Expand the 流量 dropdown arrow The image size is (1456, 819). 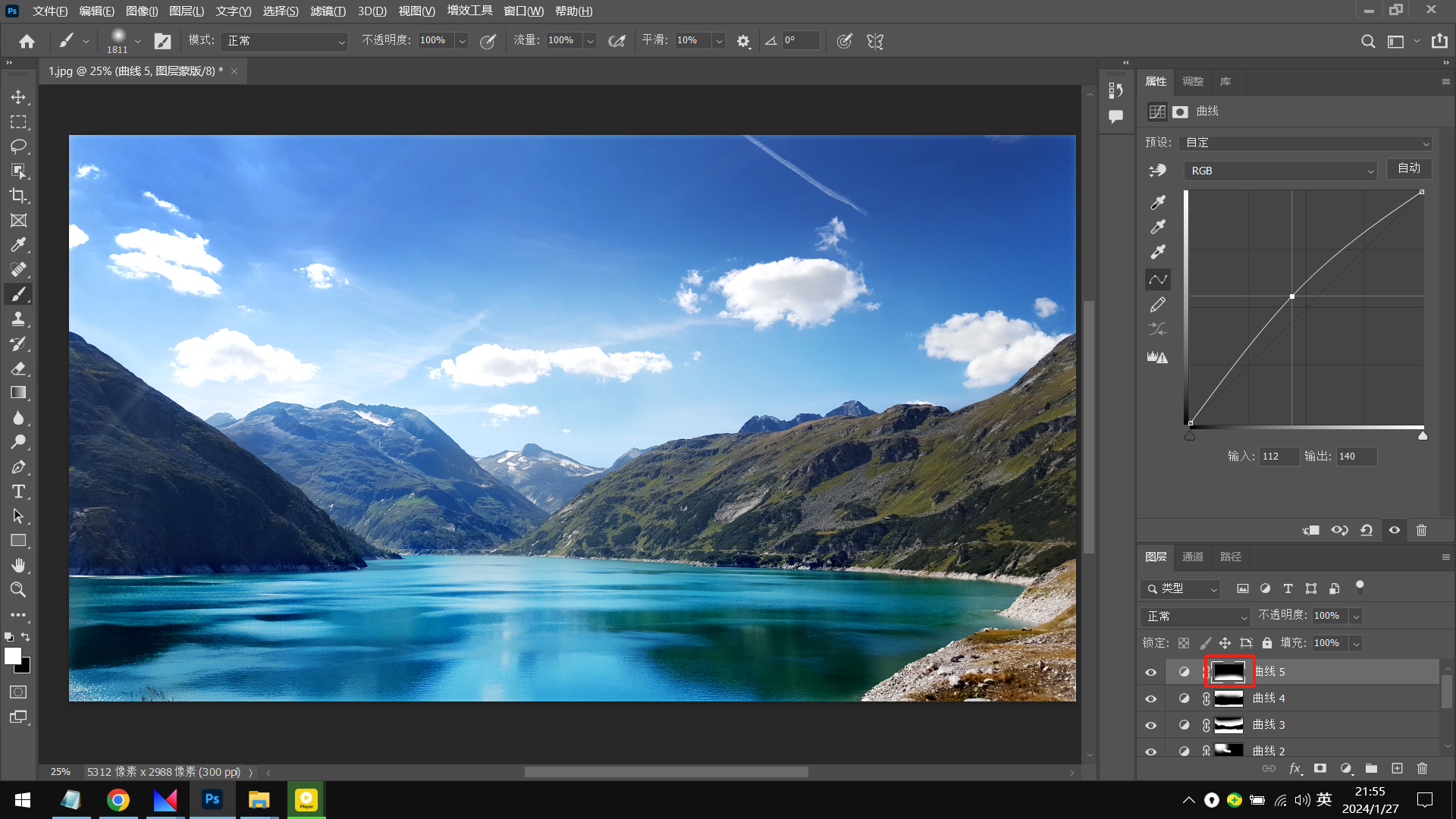590,41
